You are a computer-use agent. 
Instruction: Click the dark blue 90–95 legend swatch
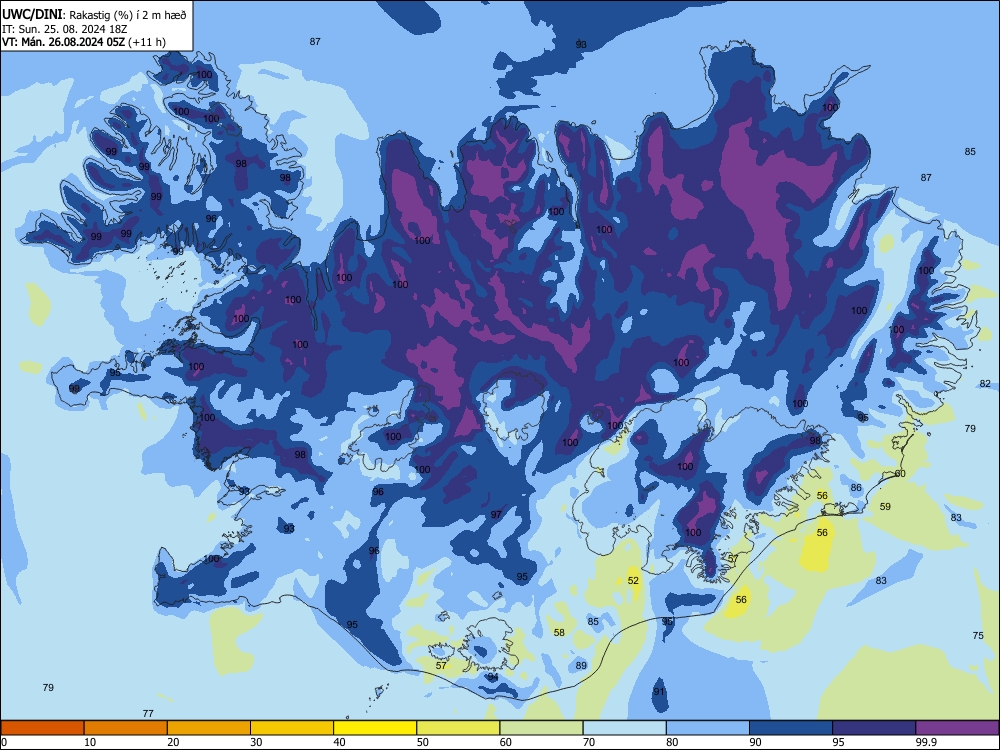pos(791,728)
